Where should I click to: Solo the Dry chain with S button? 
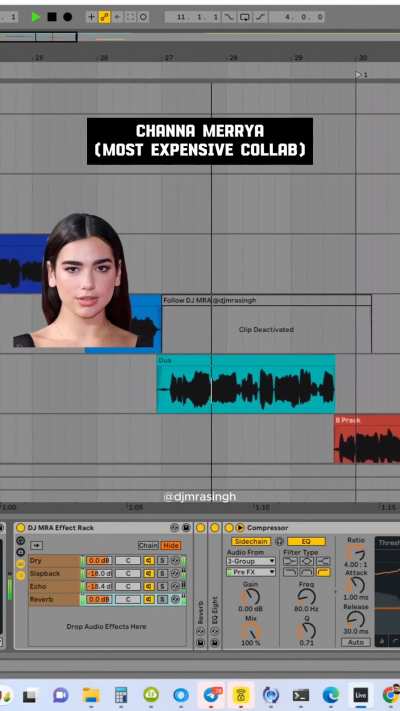[162, 560]
